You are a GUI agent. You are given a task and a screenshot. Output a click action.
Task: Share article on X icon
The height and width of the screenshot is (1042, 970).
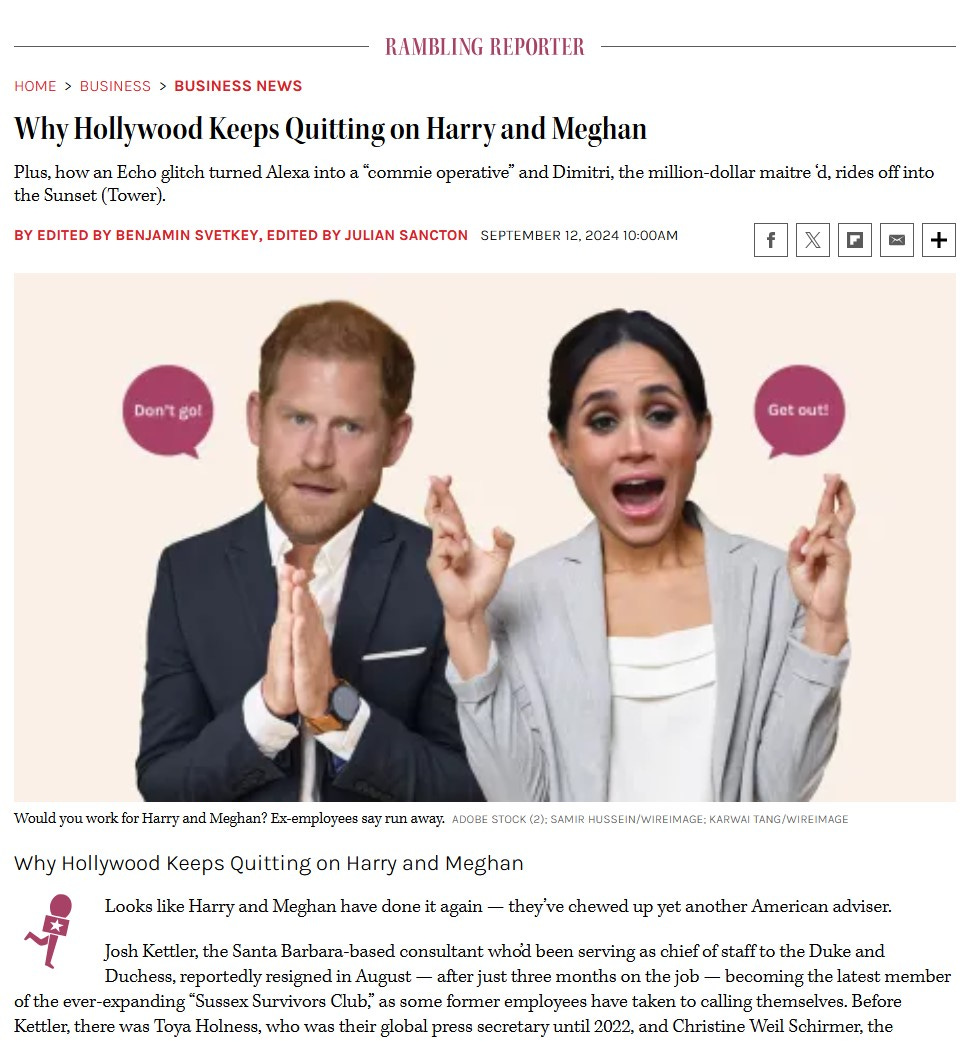[813, 240]
